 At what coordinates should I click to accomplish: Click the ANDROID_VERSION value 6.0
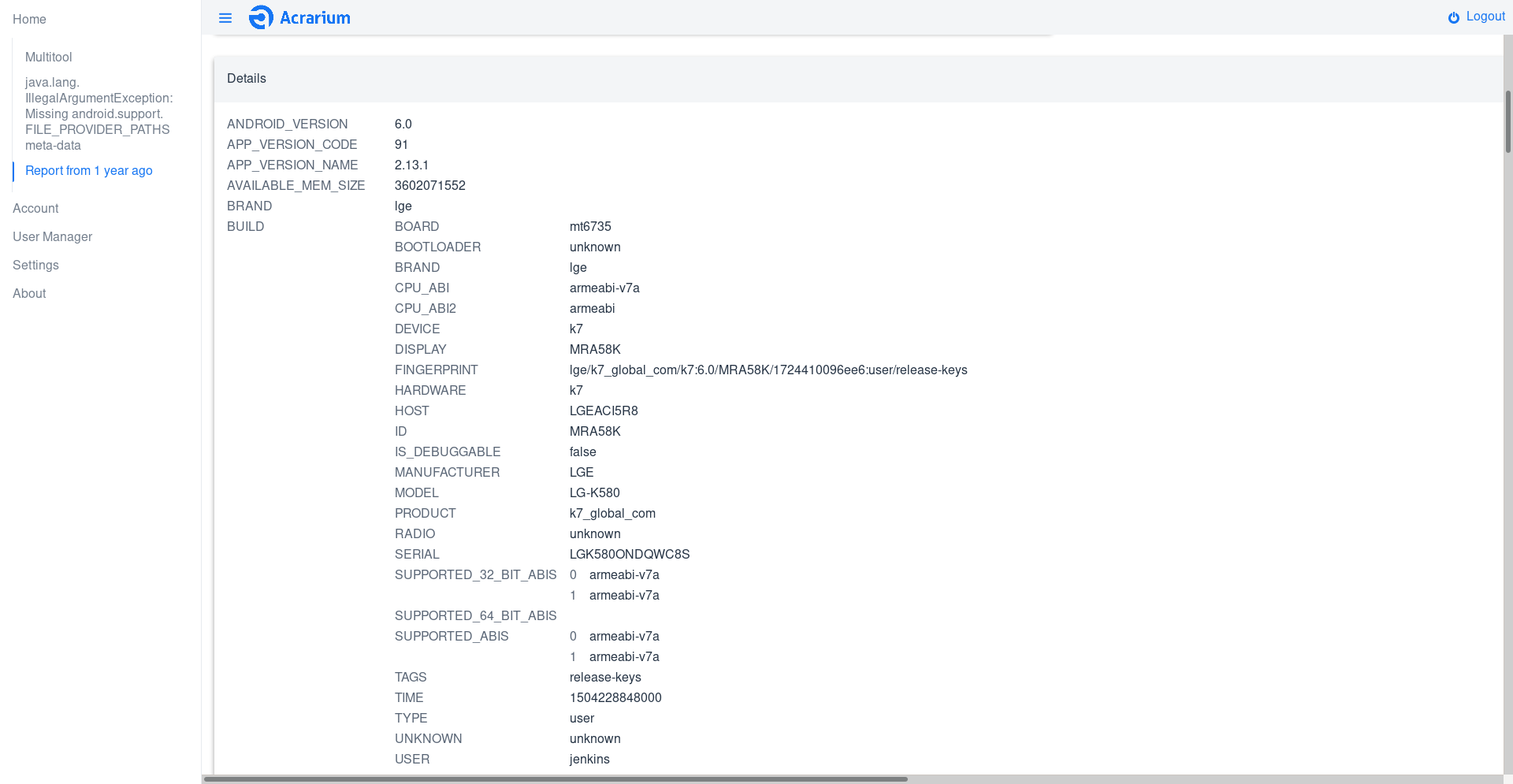(403, 124)
